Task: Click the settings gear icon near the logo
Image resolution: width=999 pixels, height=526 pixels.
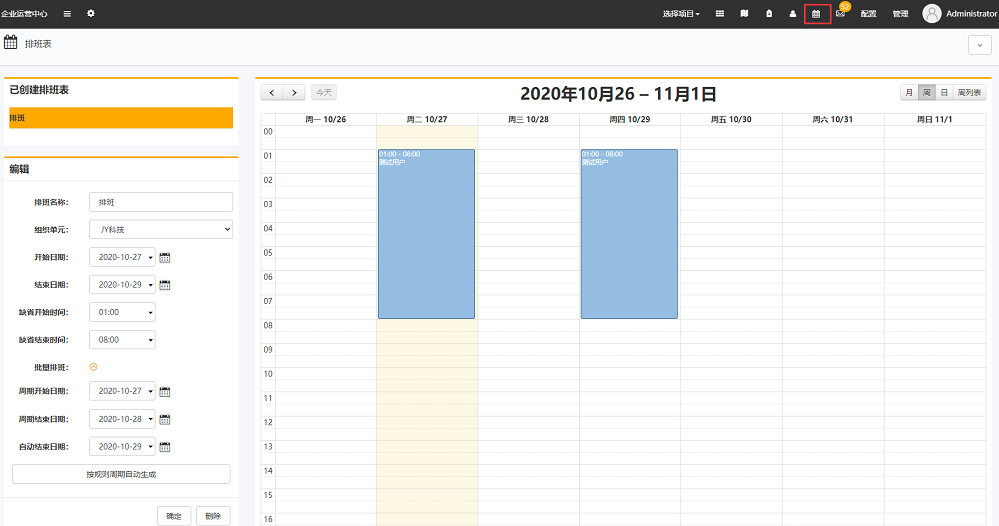Action: tap(91, 14)
